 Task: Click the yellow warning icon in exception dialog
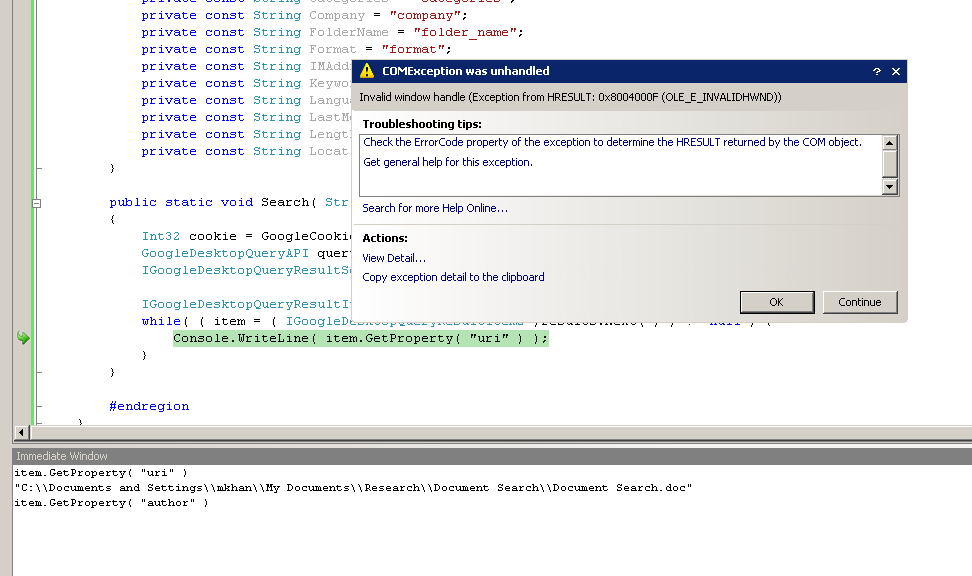367,71
